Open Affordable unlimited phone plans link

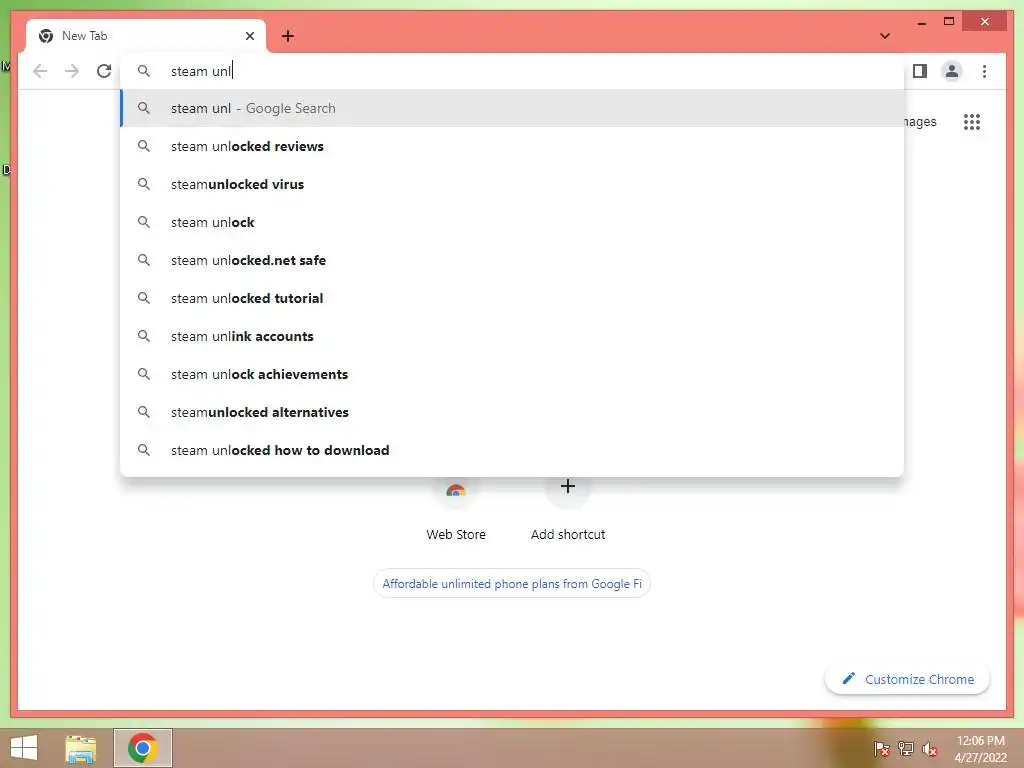[512, 584]
